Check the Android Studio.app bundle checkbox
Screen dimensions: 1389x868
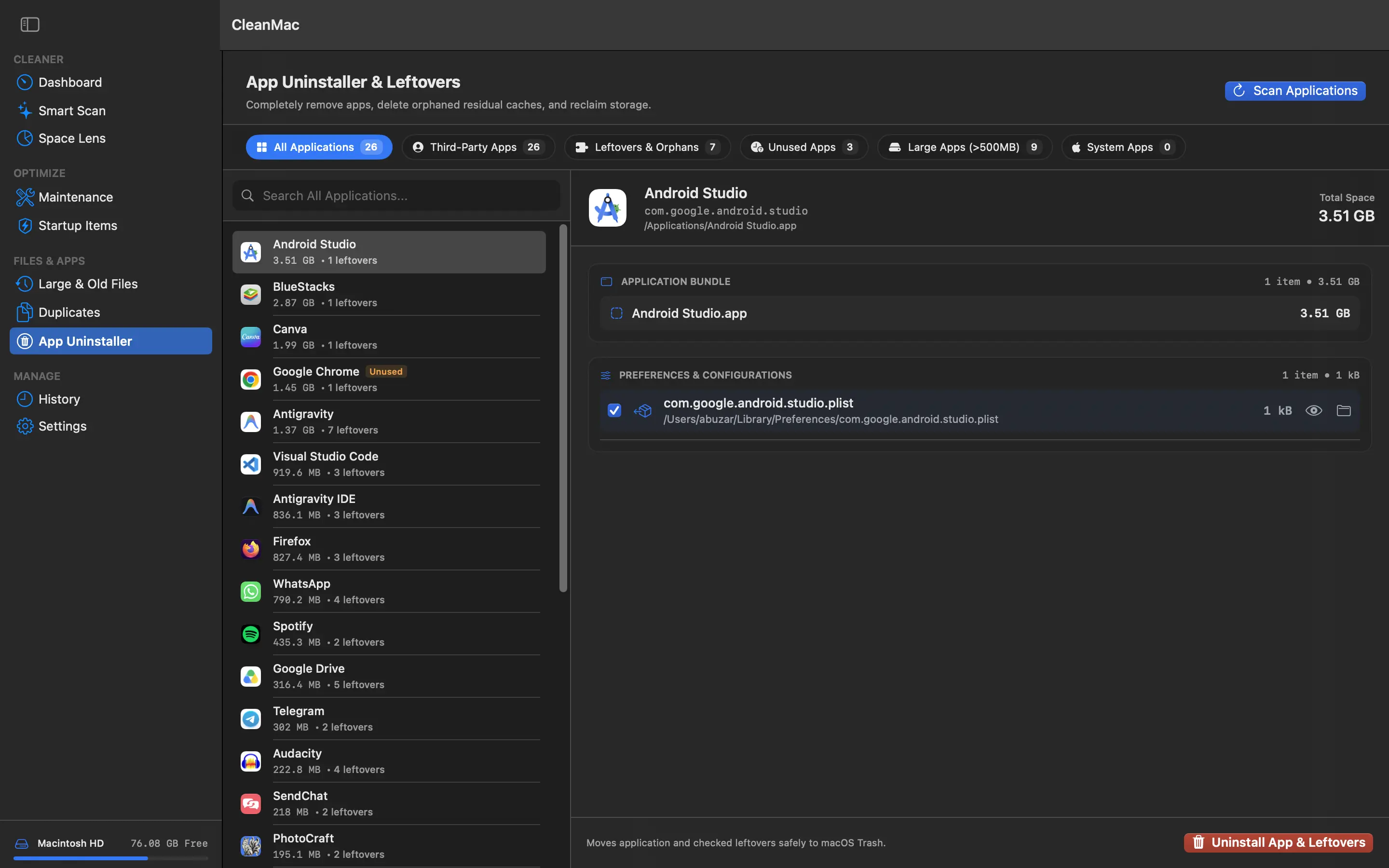(616, 313)
